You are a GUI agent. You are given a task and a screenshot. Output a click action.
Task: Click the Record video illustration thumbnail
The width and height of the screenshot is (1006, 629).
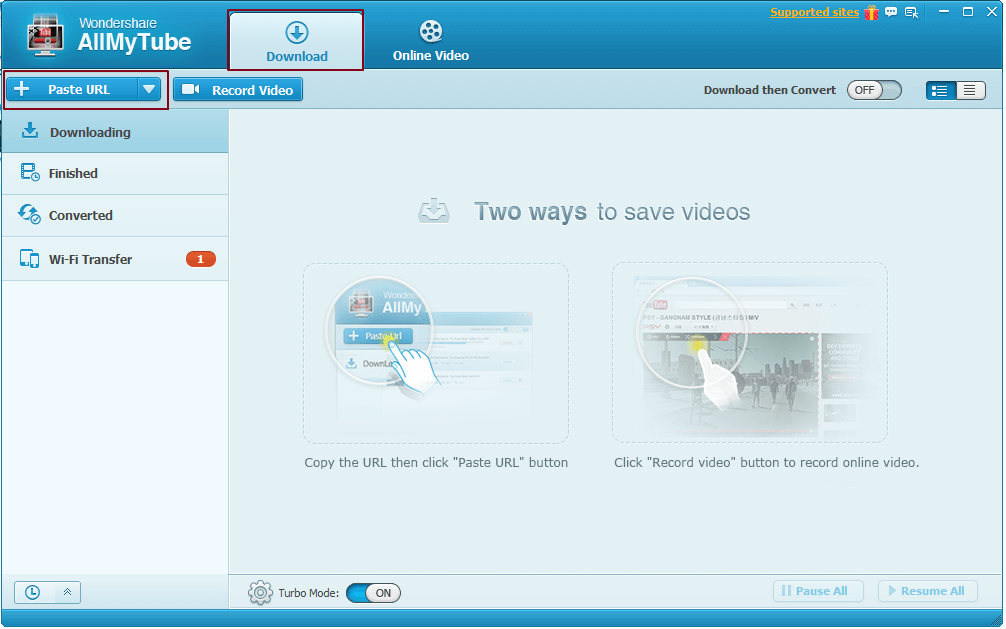click(x=750, y=352)
